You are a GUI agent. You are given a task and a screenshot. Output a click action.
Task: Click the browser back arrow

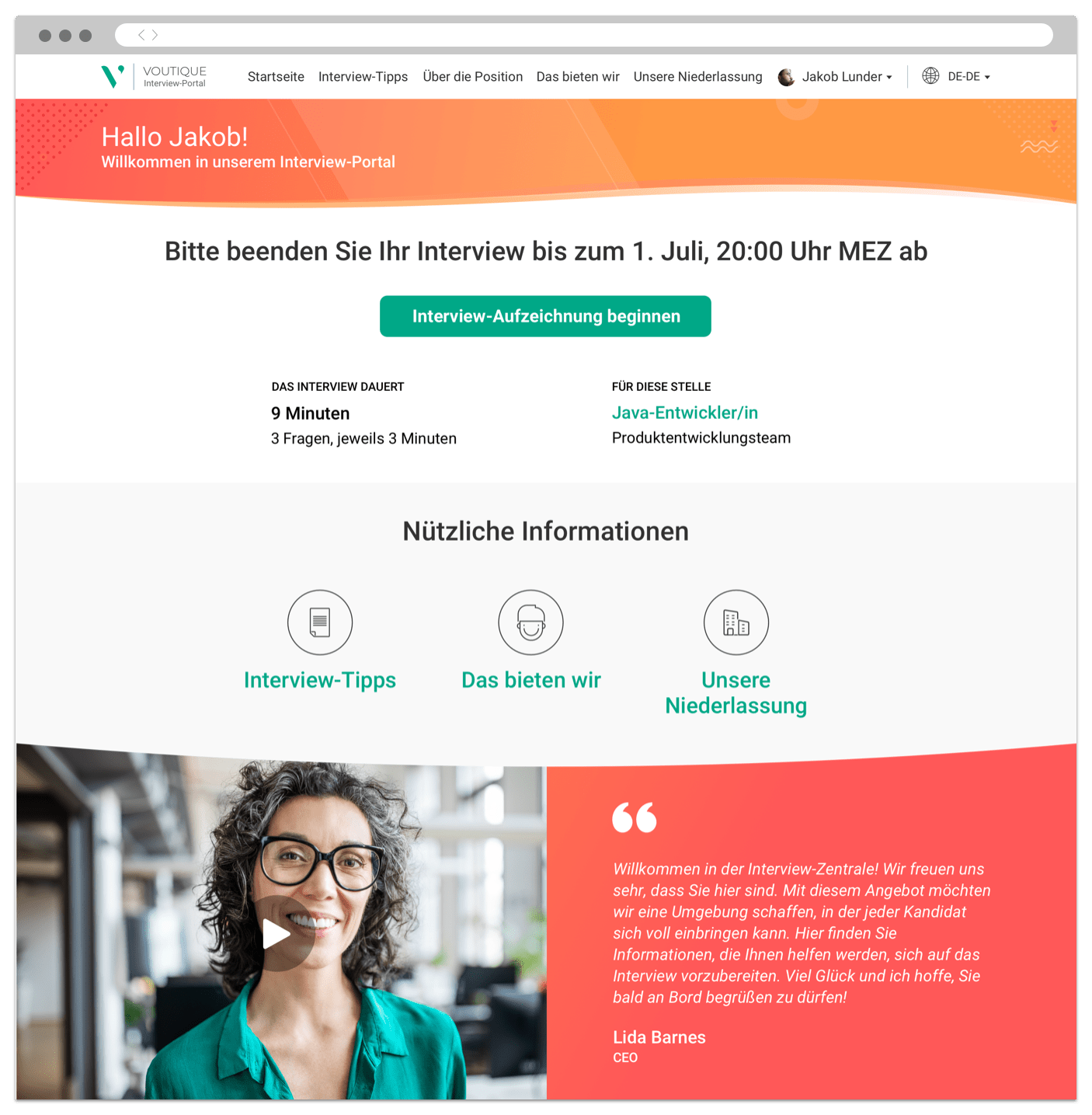141,35
